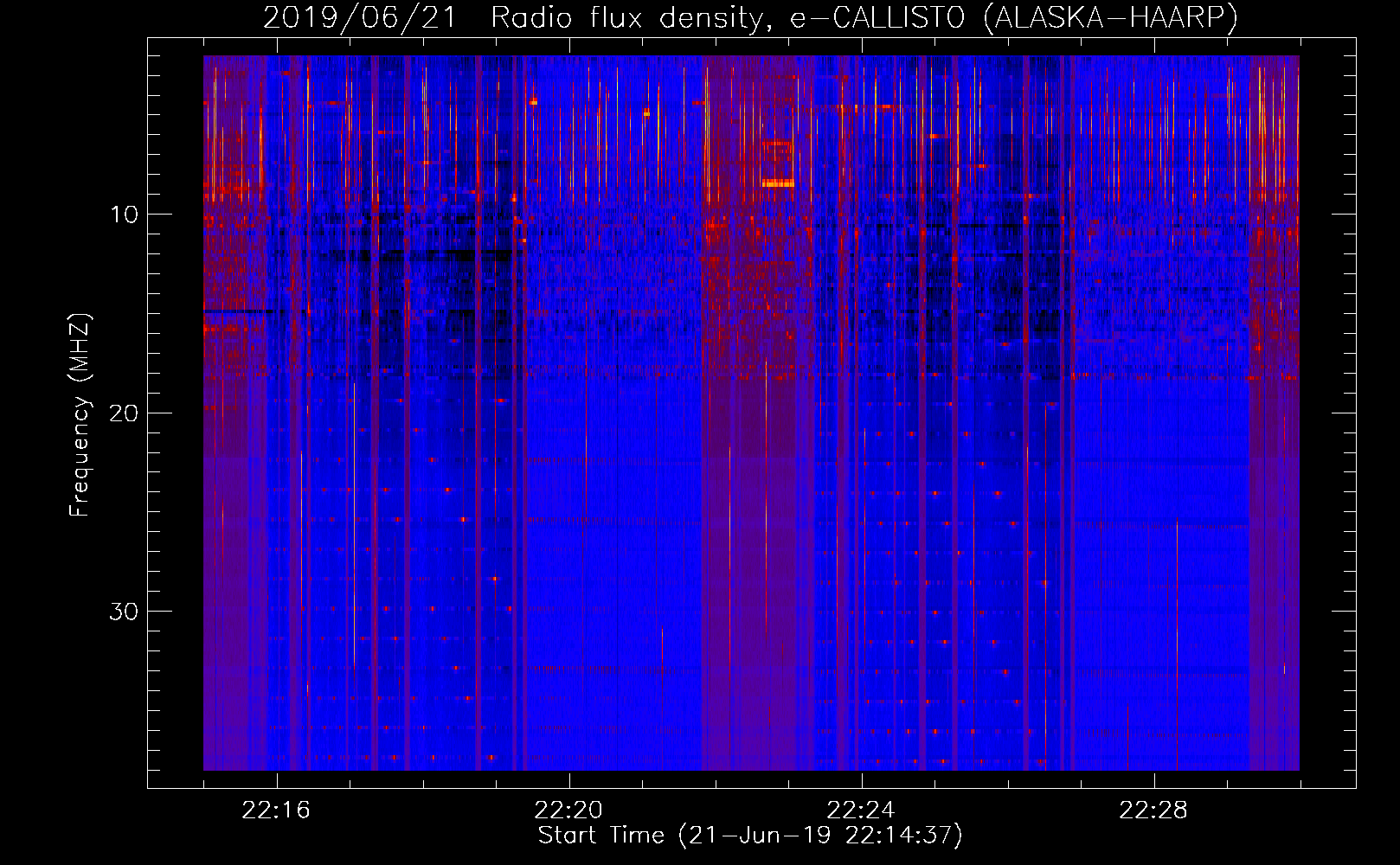Image resolution: width=1400 pixels, height=865 pixels.
Task: Click the 'Start Time (21-Jun-19 22:14:37)' label
Action: click(x=750, y=836)
